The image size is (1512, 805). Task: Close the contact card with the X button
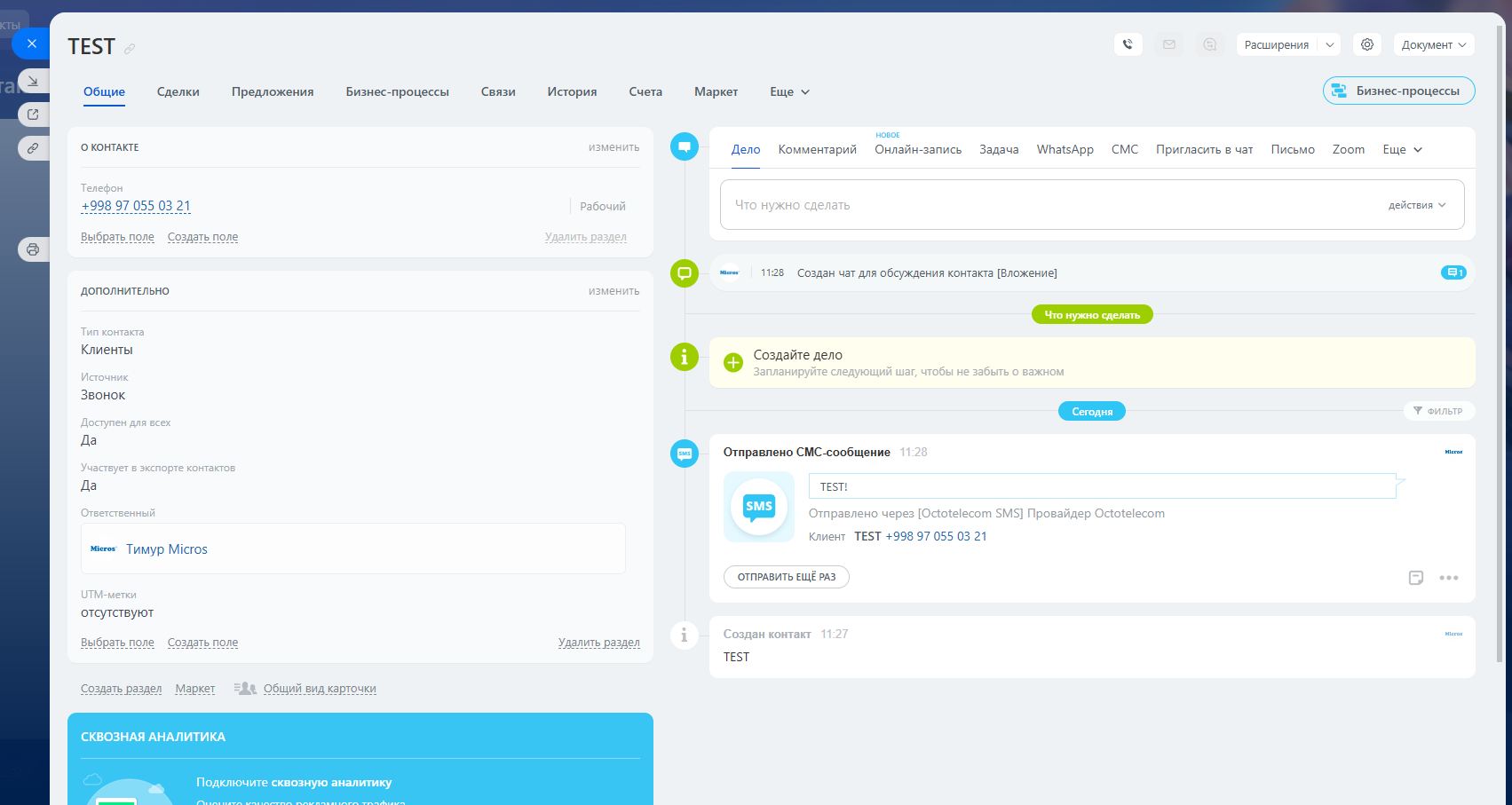[32, 43]
